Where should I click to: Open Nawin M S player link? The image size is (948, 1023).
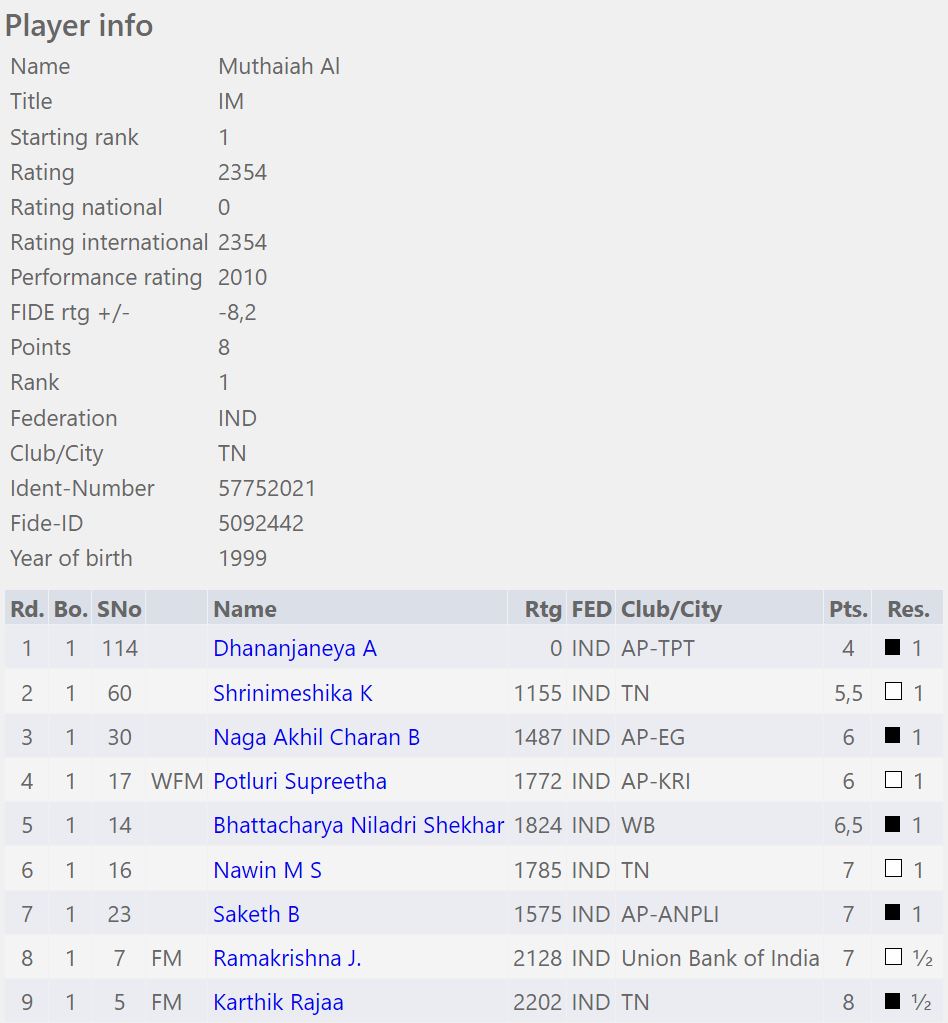pos(268,870)
